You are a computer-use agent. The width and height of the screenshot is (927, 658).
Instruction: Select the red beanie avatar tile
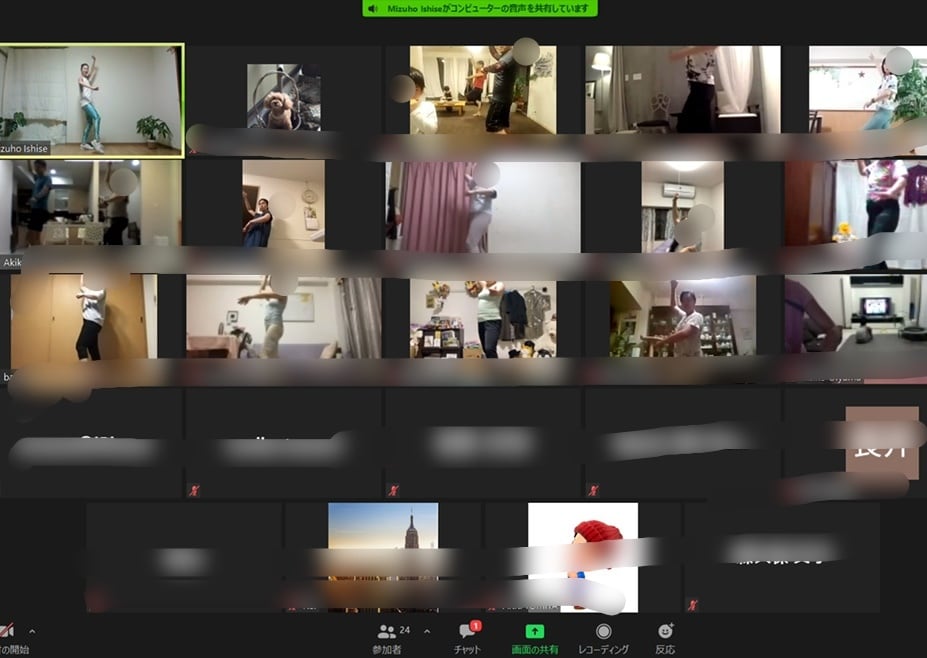click(583, 557)
